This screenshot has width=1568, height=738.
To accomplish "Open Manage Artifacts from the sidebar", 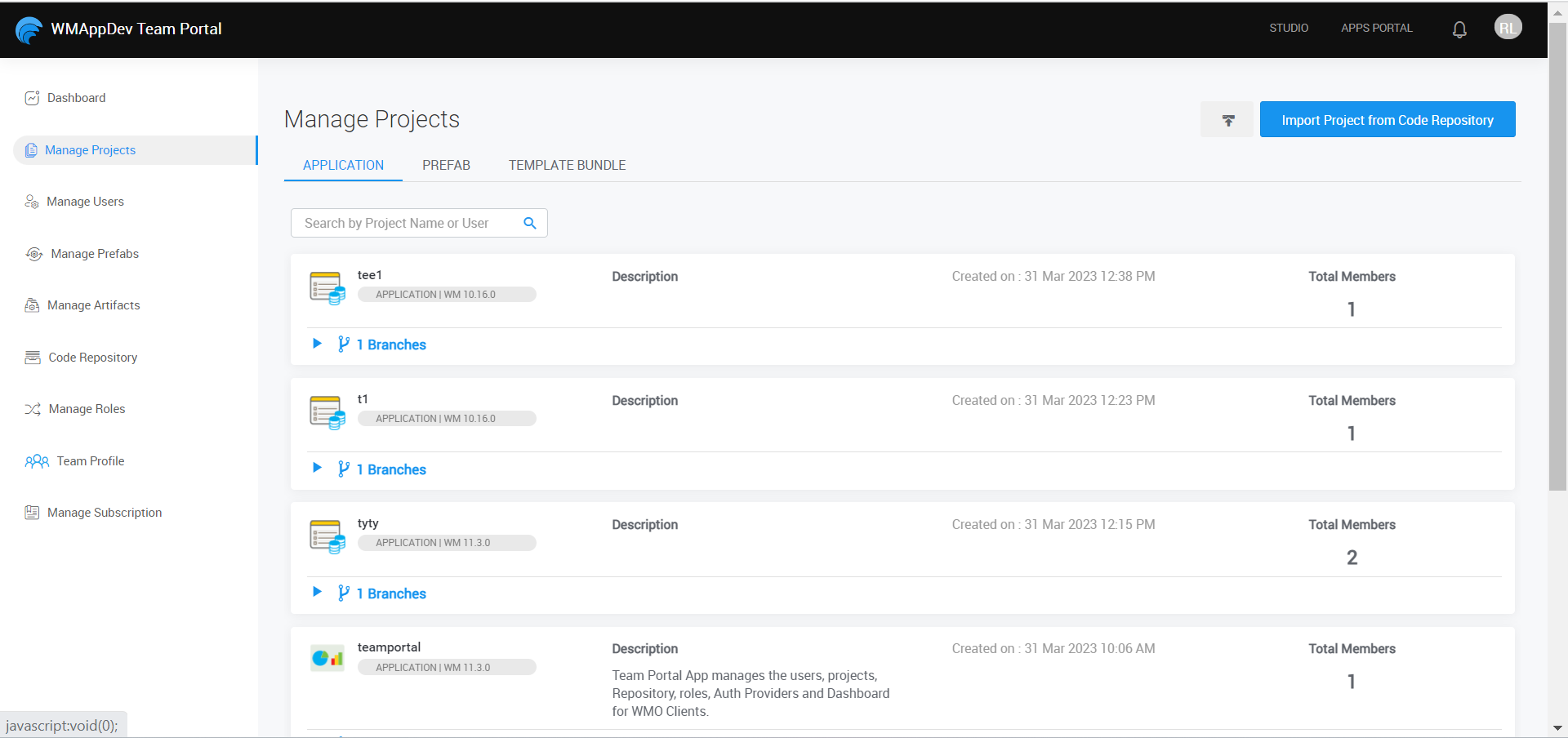I will [32, 305].
